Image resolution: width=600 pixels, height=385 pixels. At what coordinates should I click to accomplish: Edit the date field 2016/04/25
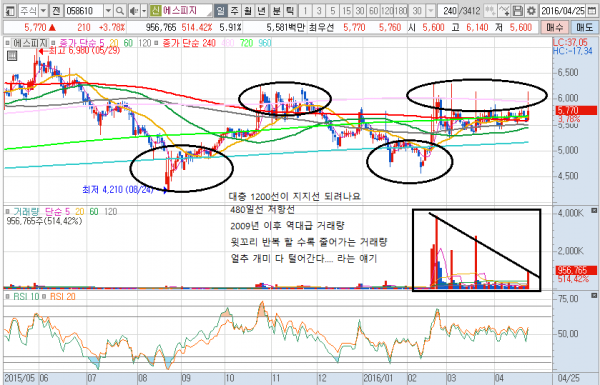[x=562, y=11]
